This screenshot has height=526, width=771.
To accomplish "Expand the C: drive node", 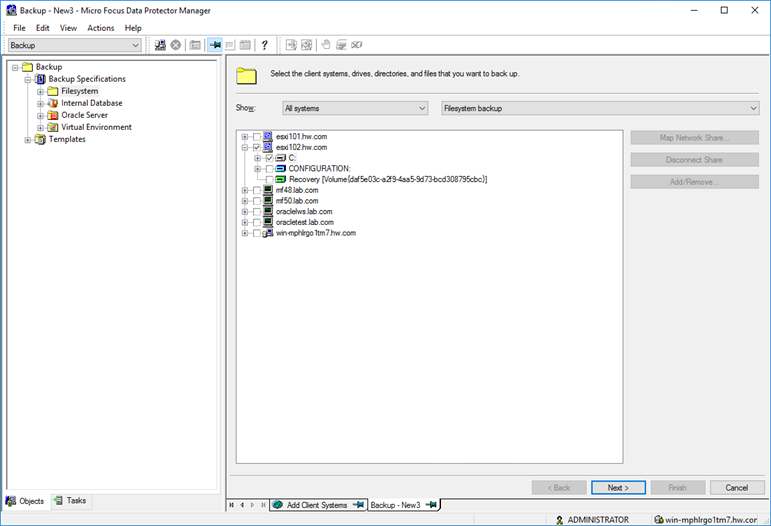I will (x=257, y=158).
